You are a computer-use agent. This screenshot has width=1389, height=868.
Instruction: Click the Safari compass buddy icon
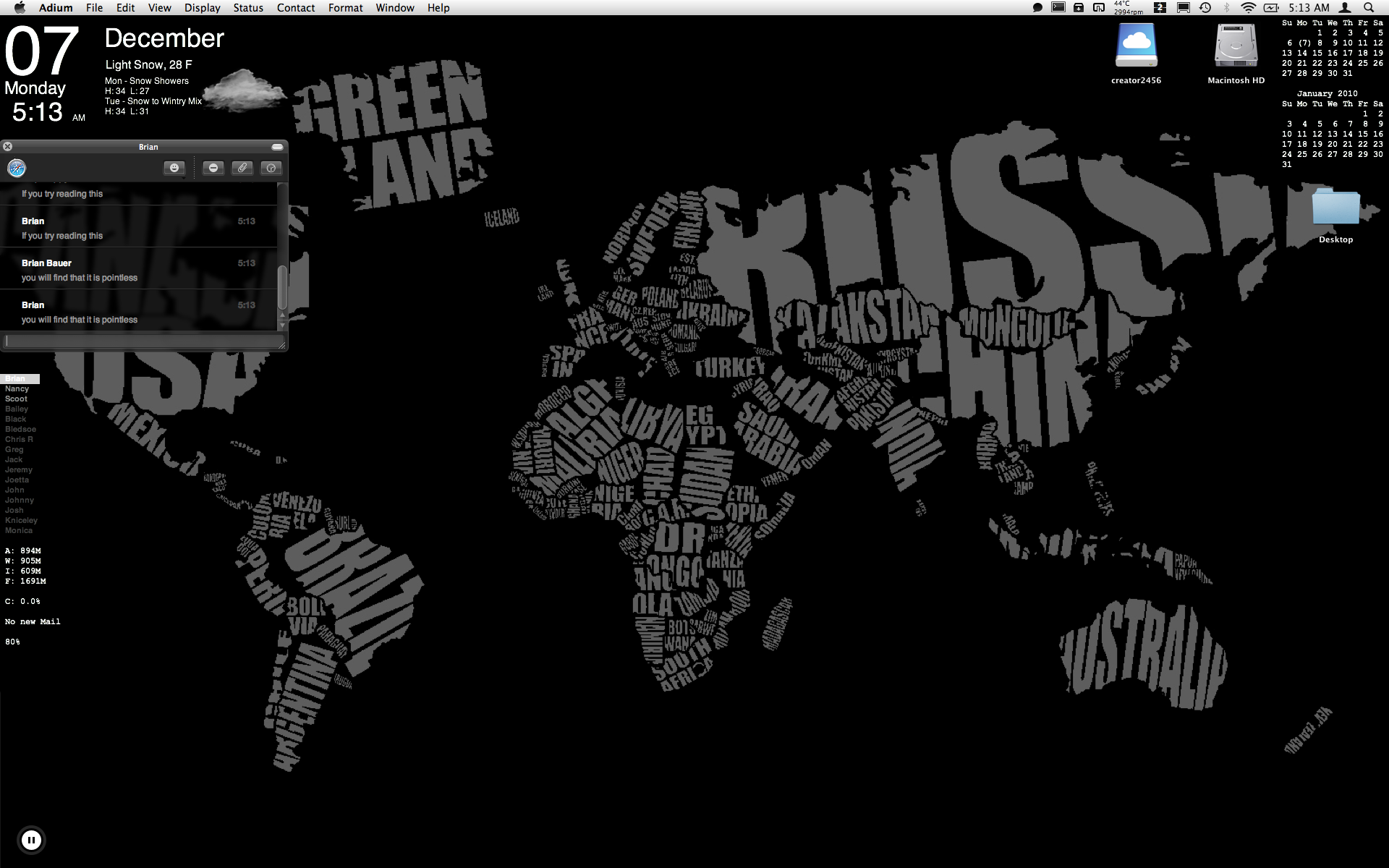17,168
